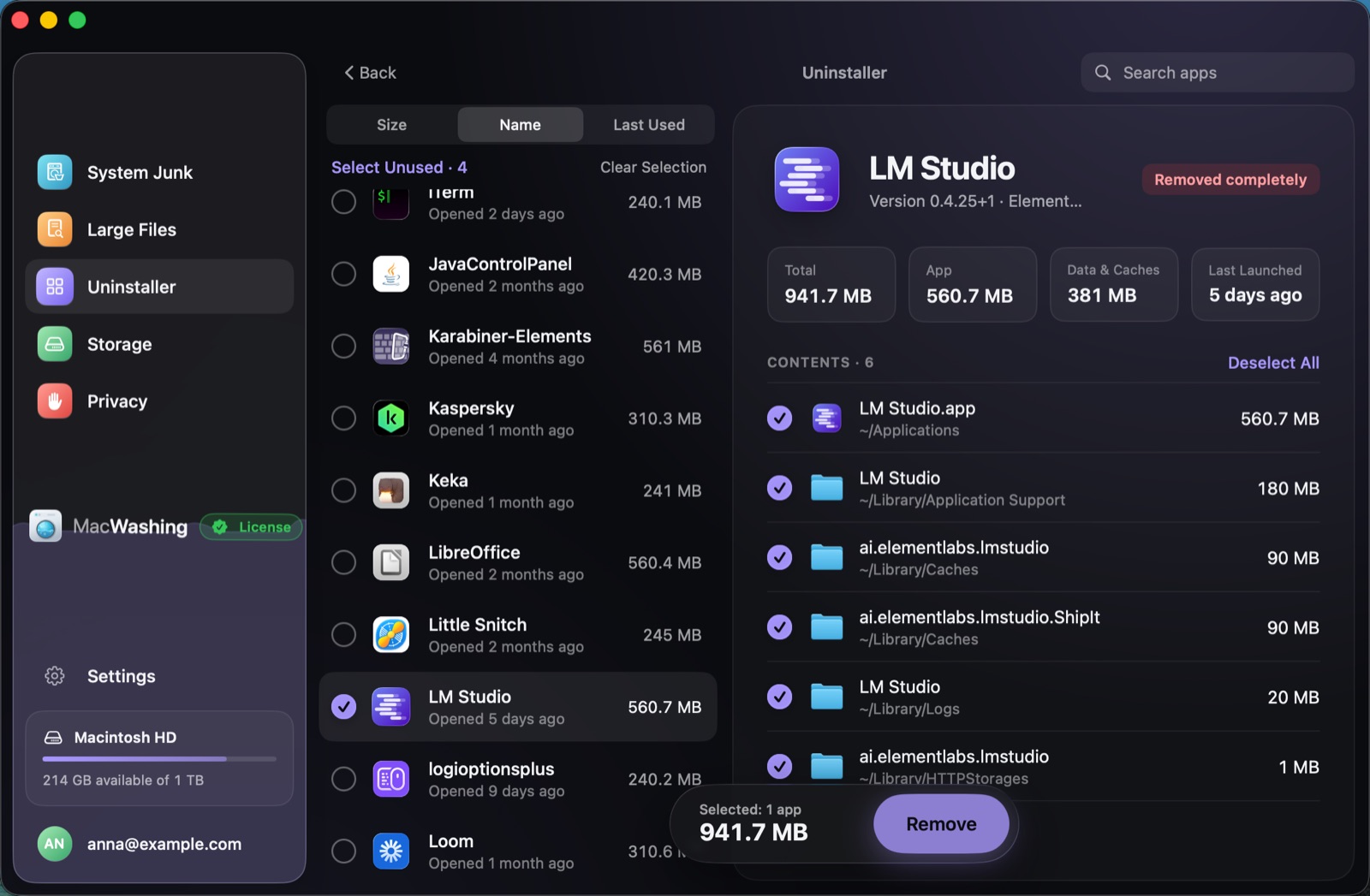
Task: Select the Karabiner-Elements checkbox
Action: click(x=344, y=346)
